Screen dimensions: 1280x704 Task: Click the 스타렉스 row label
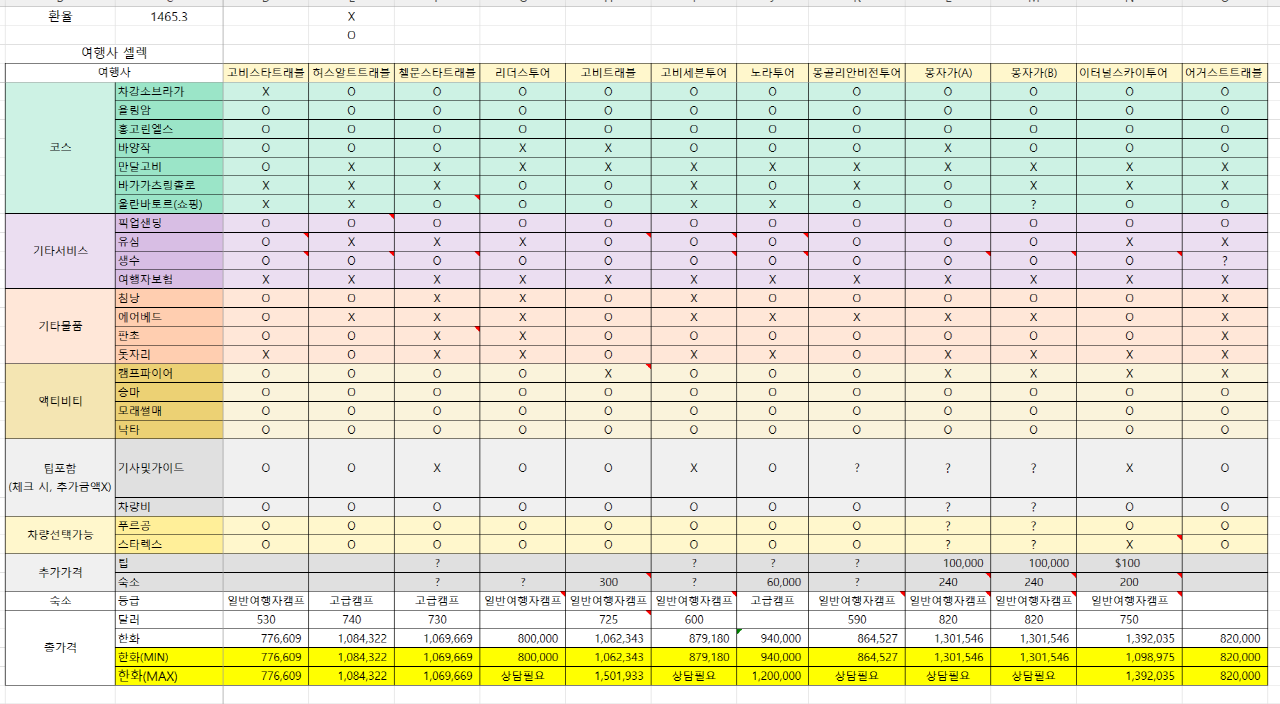point(168,544)
